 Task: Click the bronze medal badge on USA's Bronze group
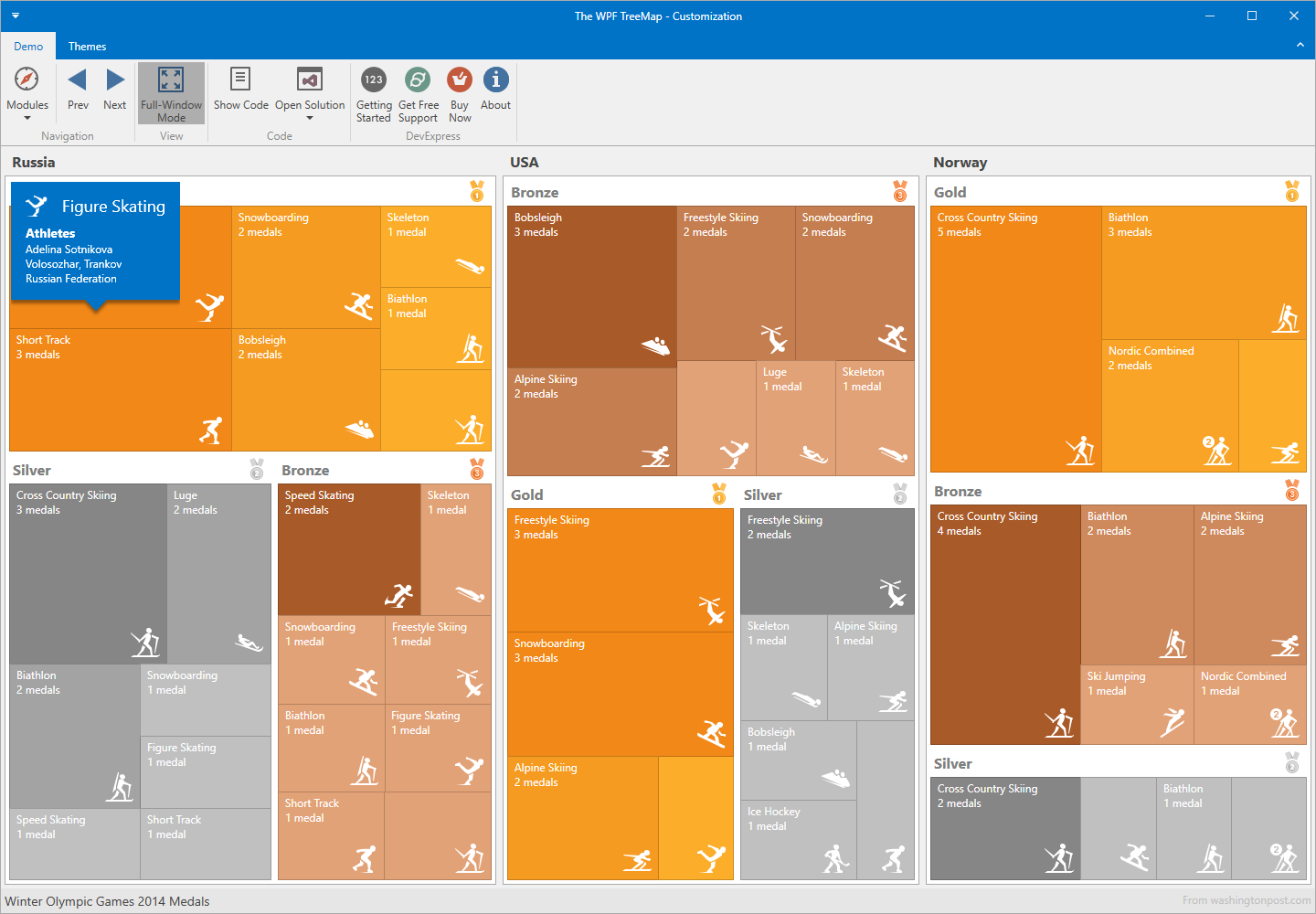pos(899,191)
